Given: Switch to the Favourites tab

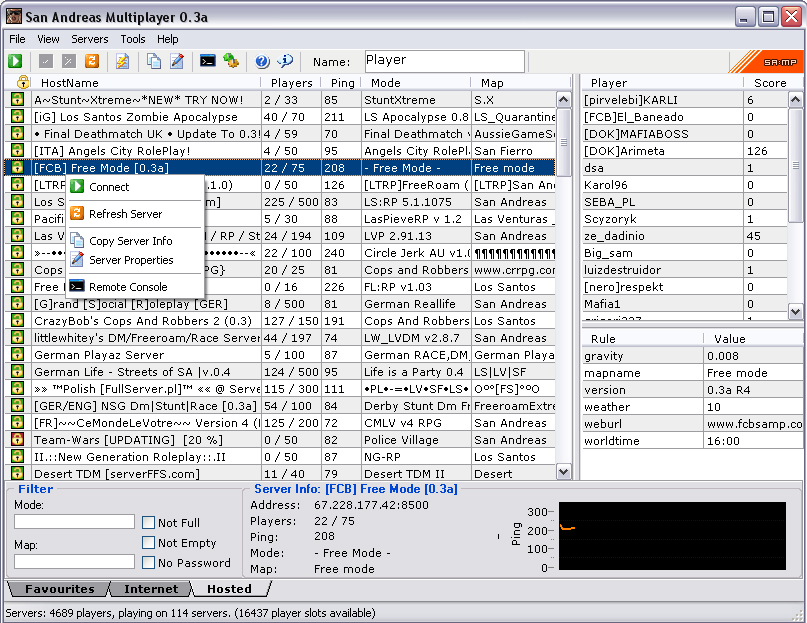Looking at the screenshot, I should tap(59, 589).
